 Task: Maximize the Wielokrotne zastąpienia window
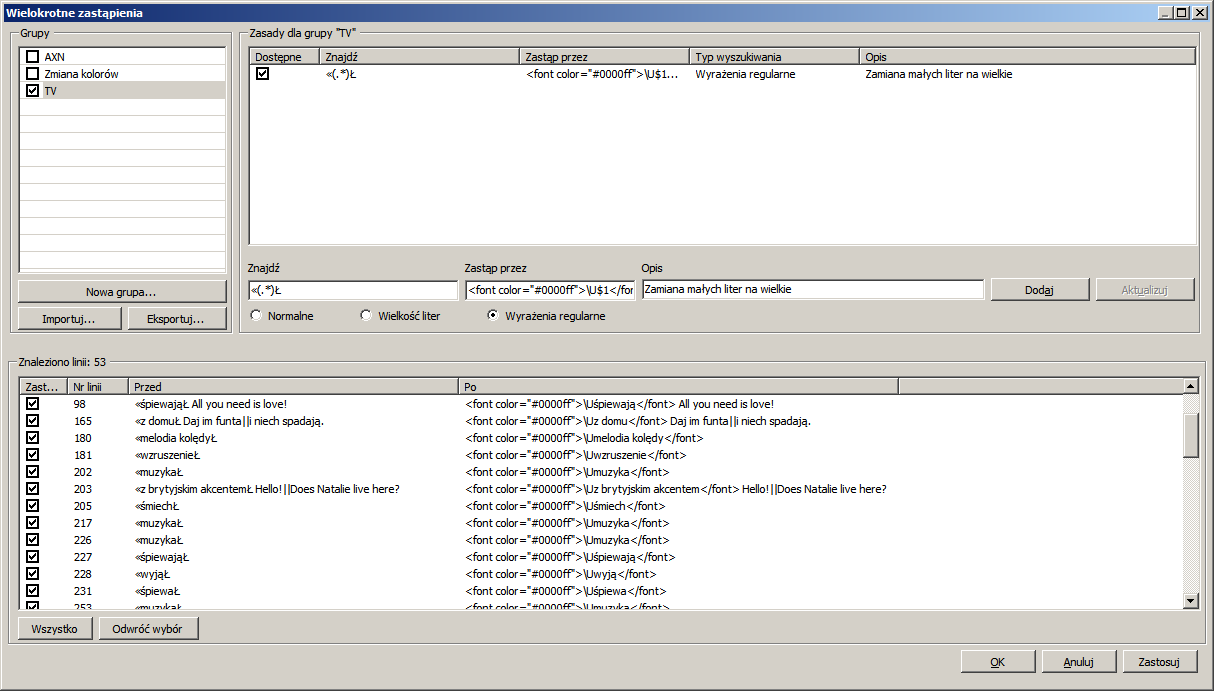tap(1181, 13)
